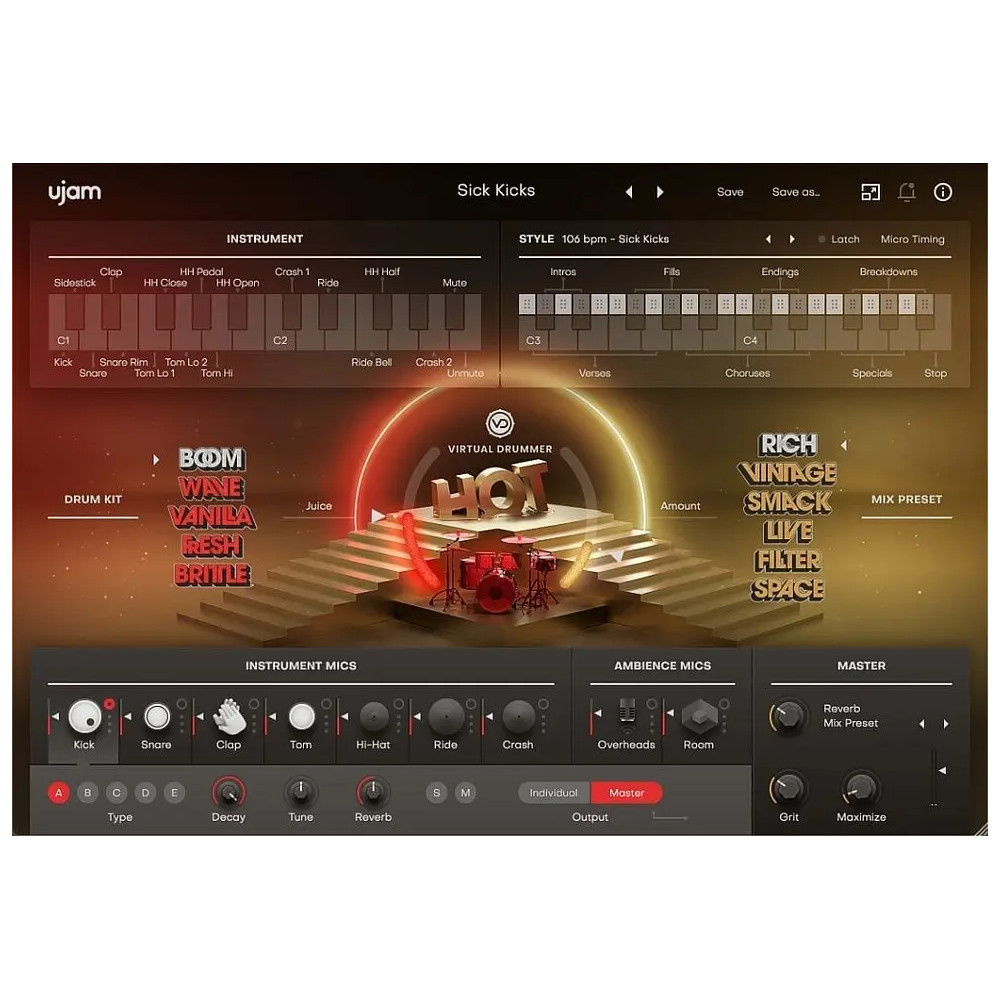Switch output to Individual
The height and width of the screenshot is (1000, 1000).
(x=554, y=793)
